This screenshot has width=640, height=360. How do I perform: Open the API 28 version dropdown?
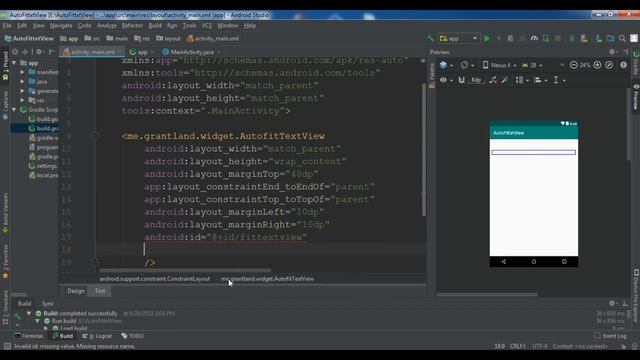coord(532,65)
